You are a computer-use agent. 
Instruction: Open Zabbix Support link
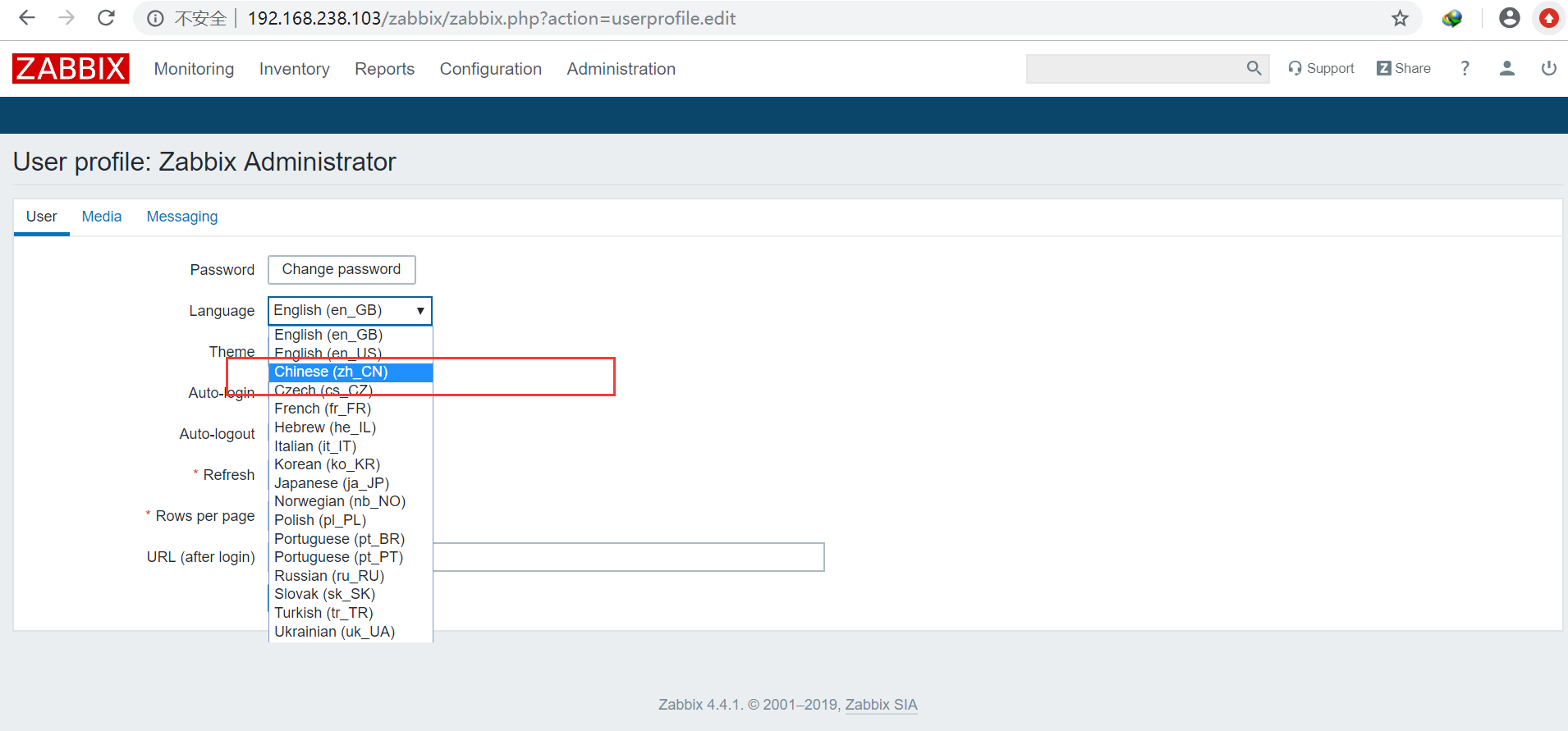pyautogui.click(x=1321, y=69)
